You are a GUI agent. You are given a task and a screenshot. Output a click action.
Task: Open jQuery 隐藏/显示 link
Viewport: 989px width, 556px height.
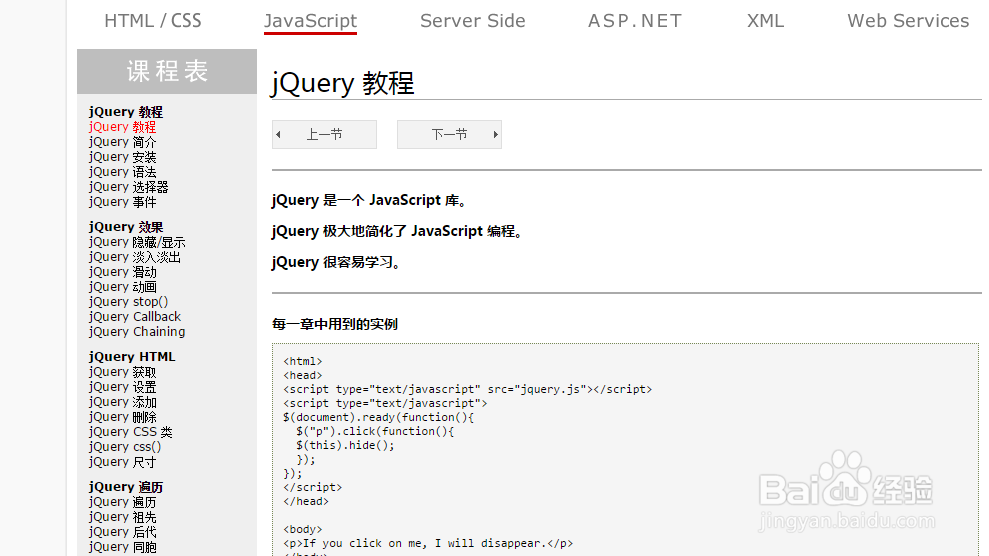[x=137, y=242]
